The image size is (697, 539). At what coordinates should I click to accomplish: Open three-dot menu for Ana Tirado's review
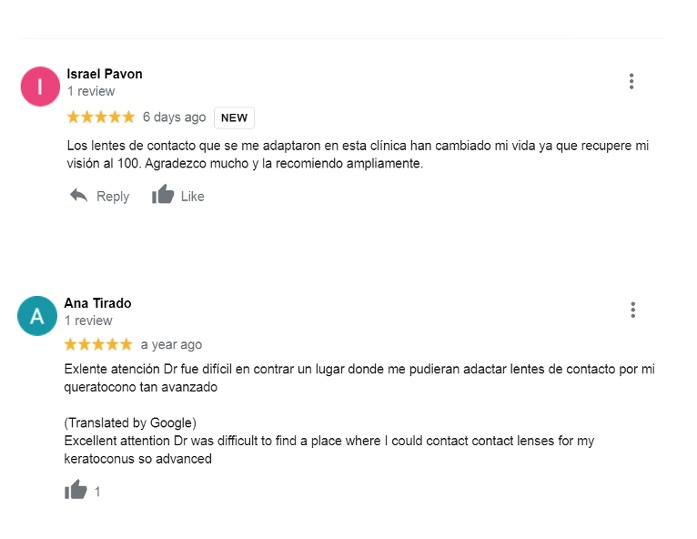633,310
